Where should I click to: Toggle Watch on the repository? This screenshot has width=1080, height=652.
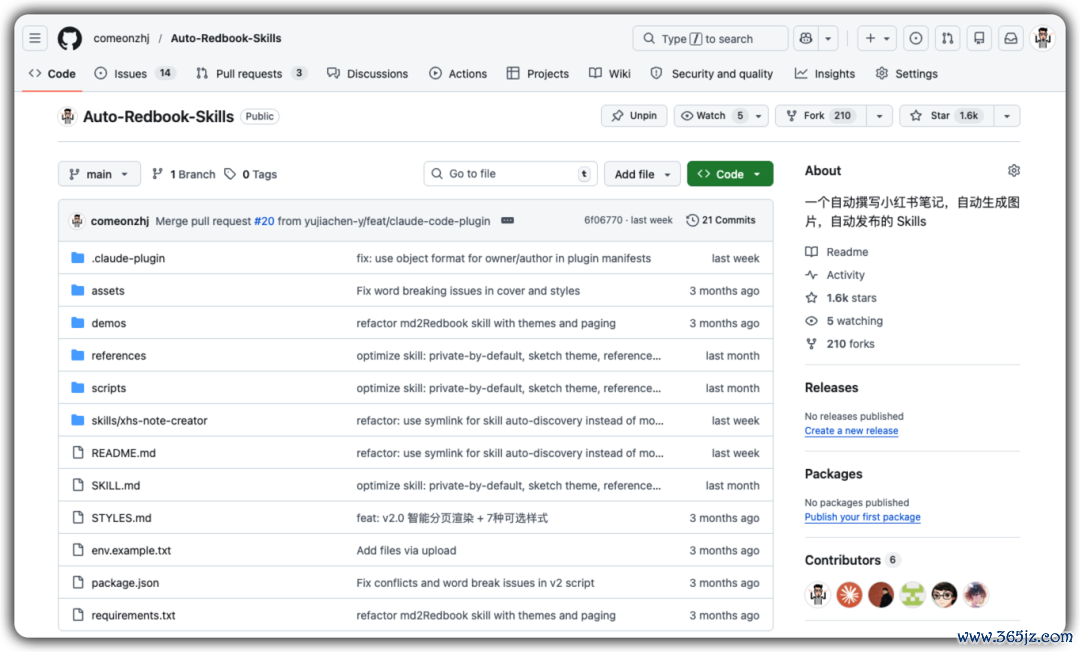pyautogui.click(x=712, y=116)
